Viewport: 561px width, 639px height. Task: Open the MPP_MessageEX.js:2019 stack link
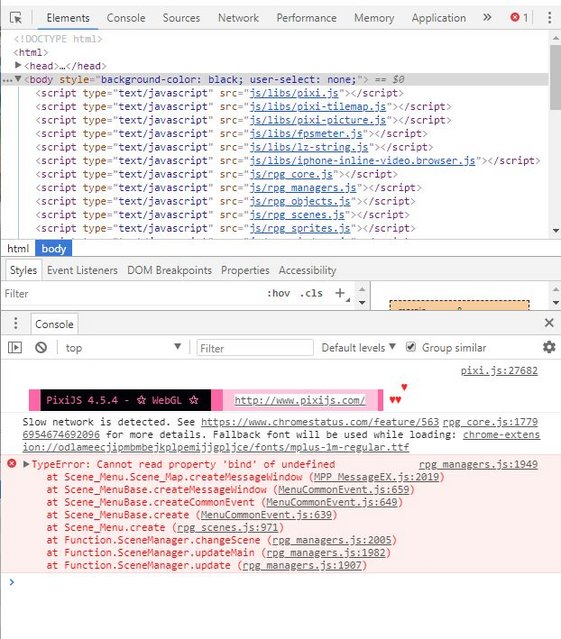pos(376,477)
